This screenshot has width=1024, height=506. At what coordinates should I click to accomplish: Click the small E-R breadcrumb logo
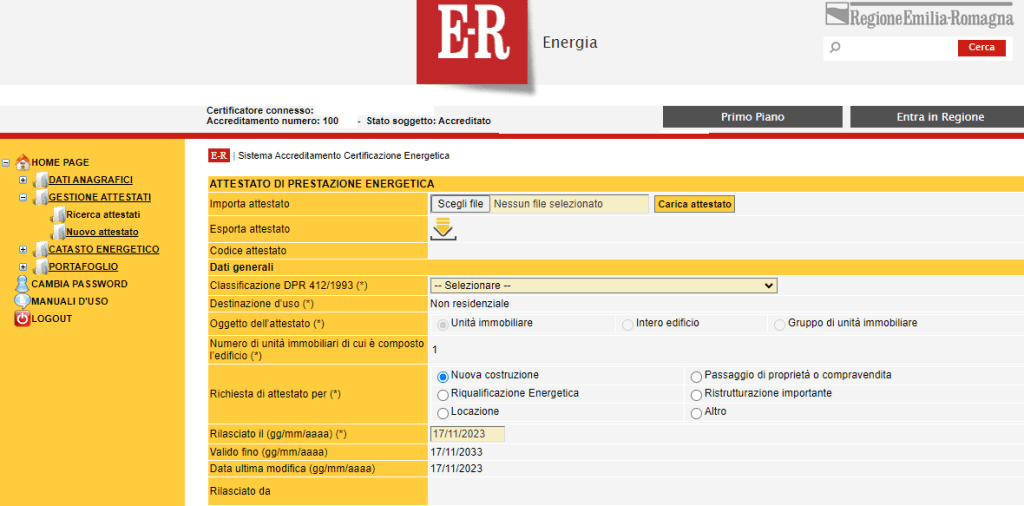[219, 155]
